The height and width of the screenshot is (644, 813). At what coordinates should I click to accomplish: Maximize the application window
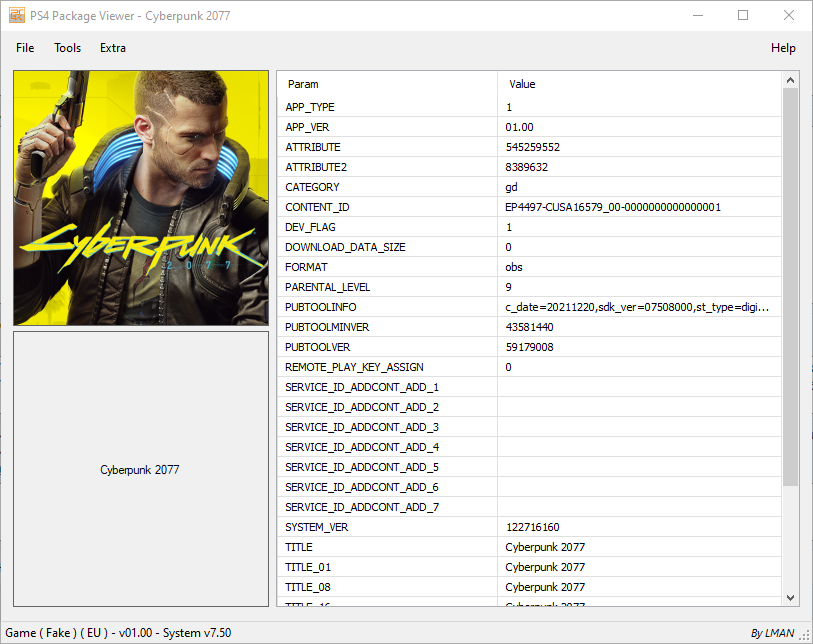[743, 16]
